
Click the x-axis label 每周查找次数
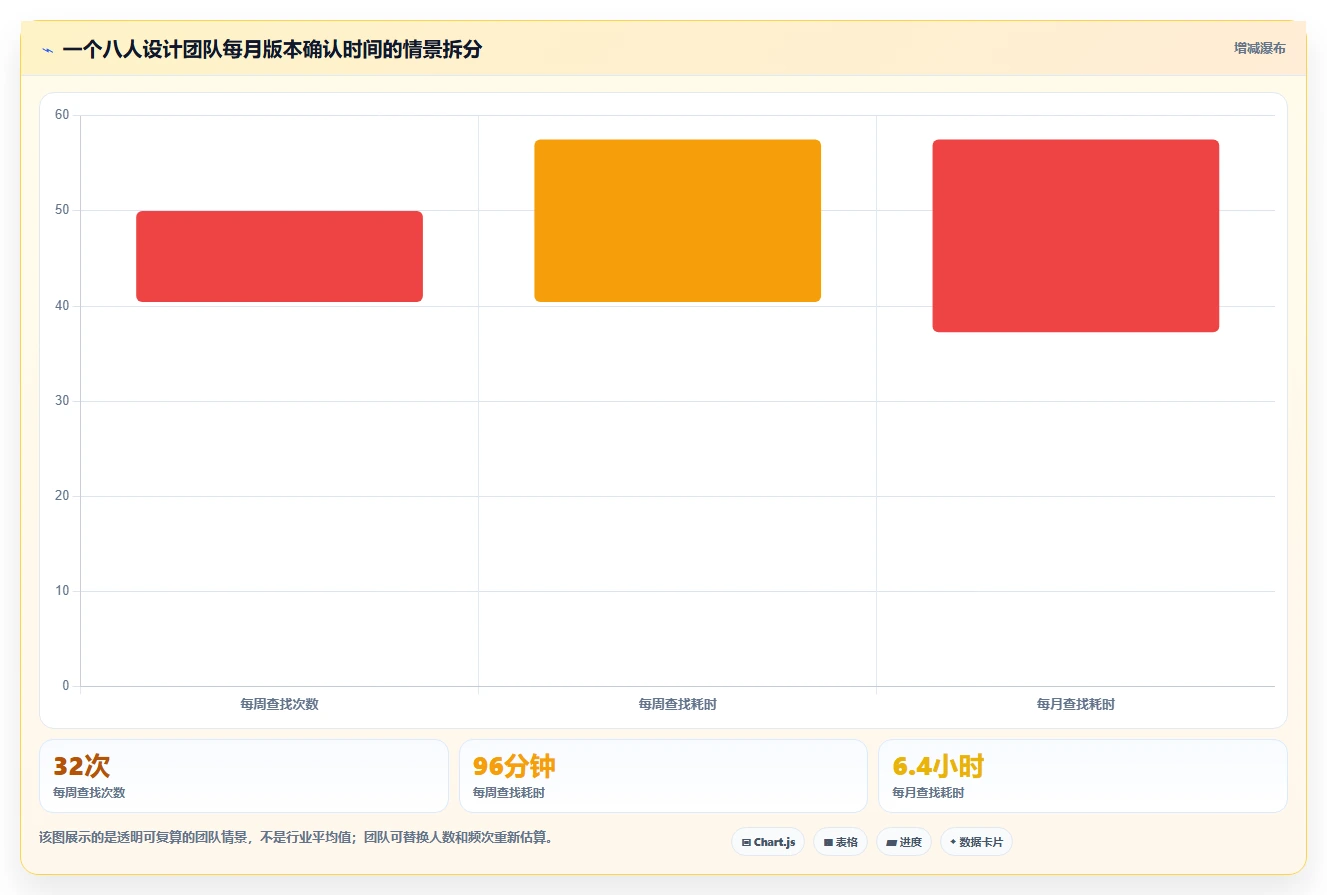click(x=279, y=704)
